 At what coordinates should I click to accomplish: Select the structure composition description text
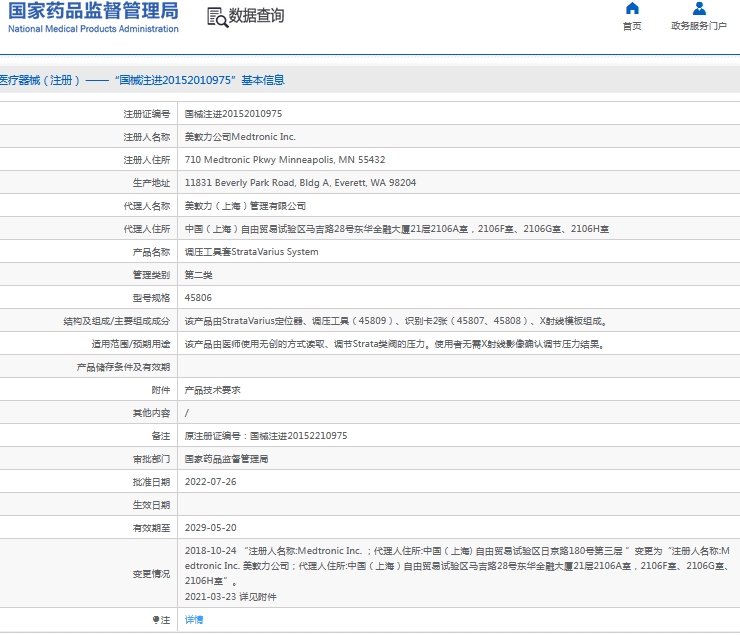point(396,321)
